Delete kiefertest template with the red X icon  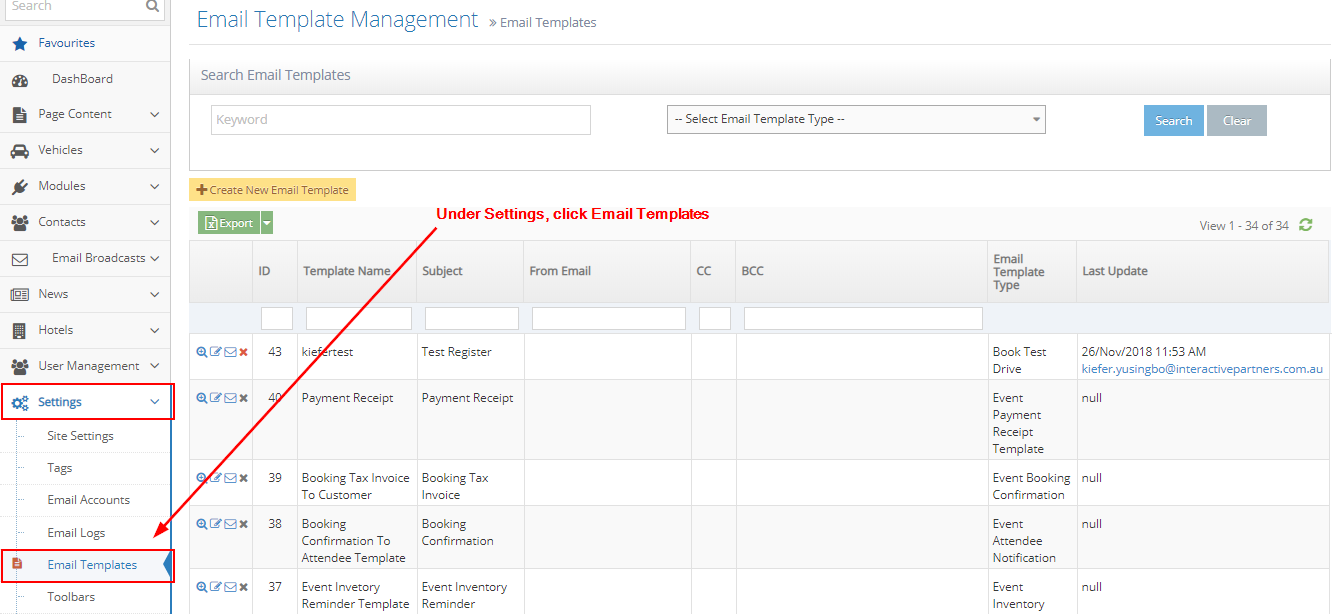(x=244, y=352)
